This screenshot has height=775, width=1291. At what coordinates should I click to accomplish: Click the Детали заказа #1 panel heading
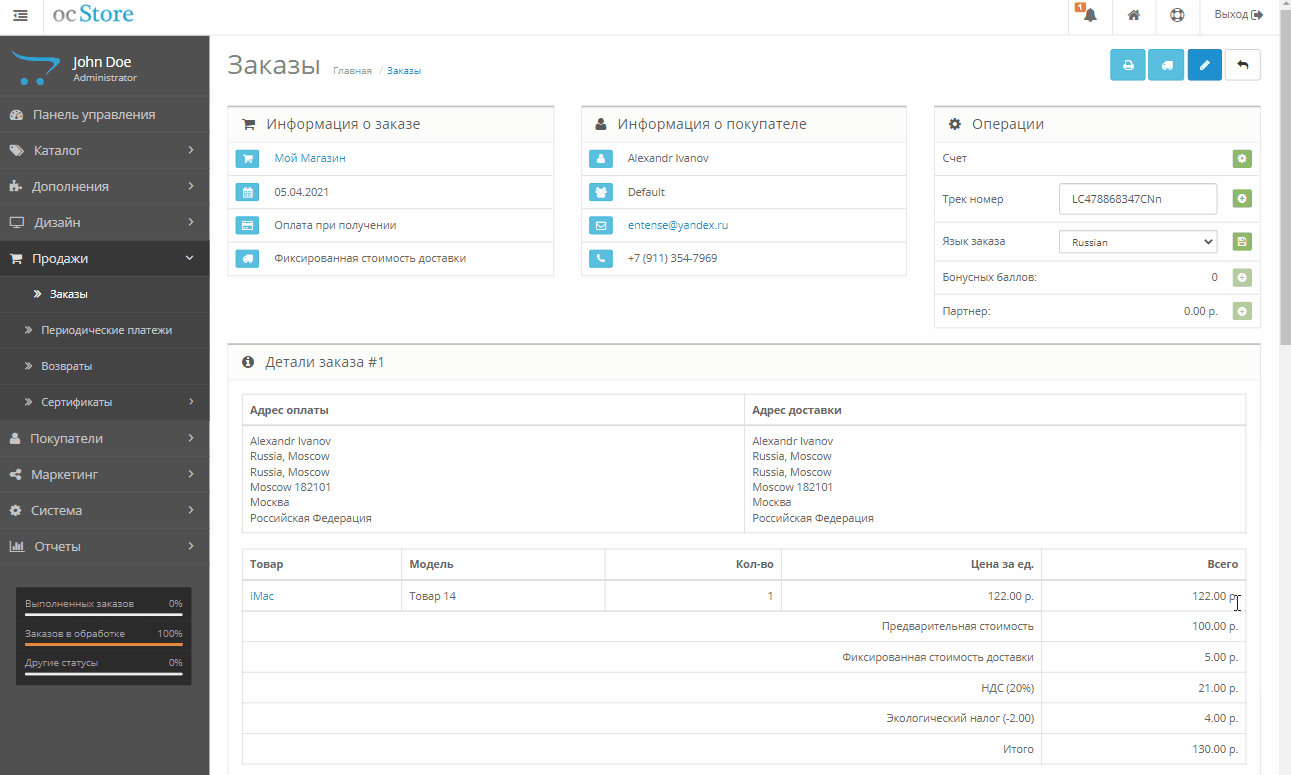click(325, 362)
